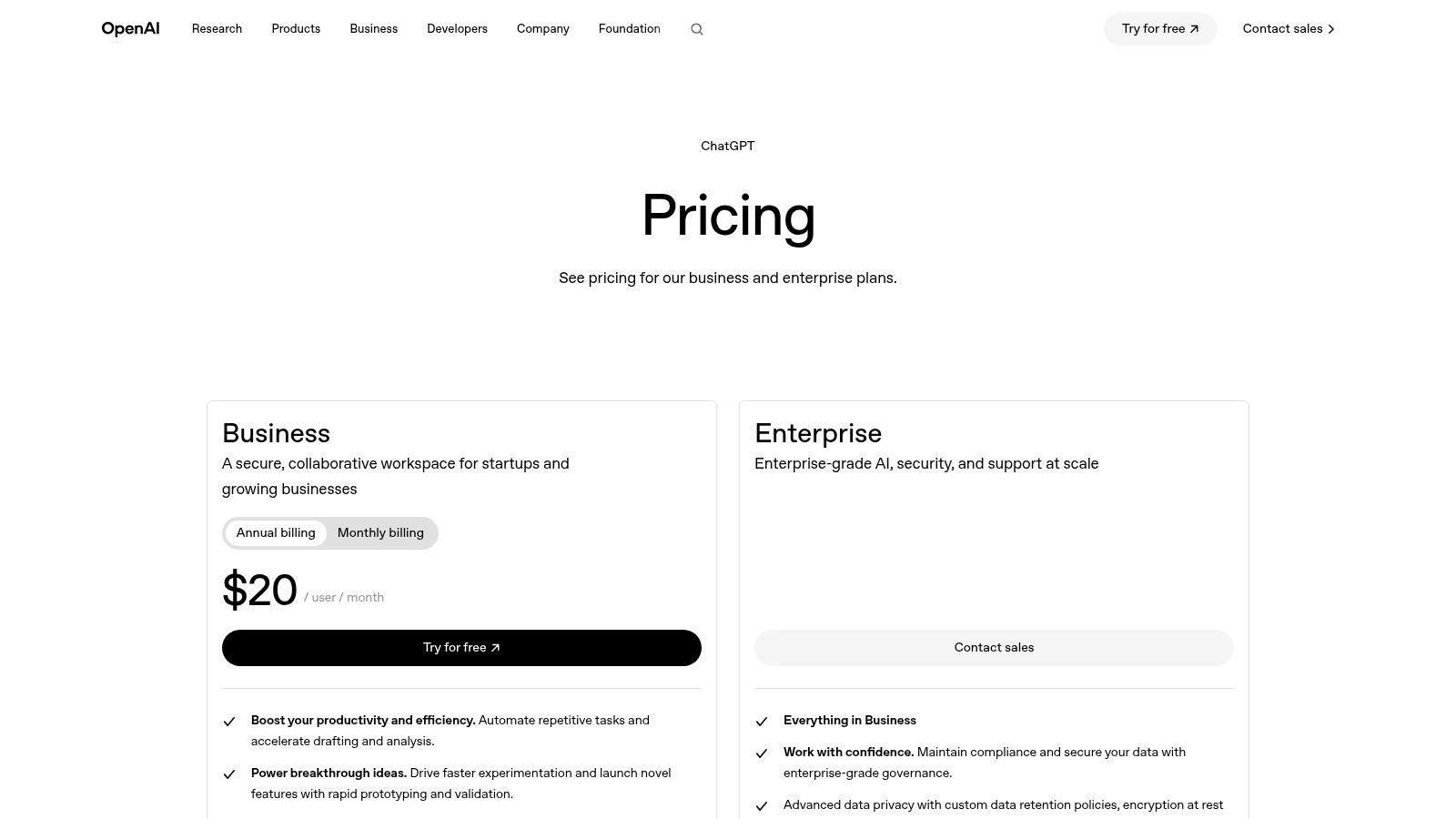Click the checkmark next to Everything in Business
Screen dimensions: 1456x819
(x=762, y=721)
